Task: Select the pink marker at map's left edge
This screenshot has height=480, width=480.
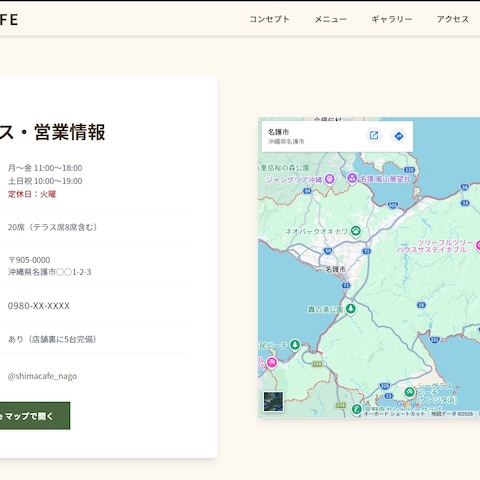Action: coord(272,363)
